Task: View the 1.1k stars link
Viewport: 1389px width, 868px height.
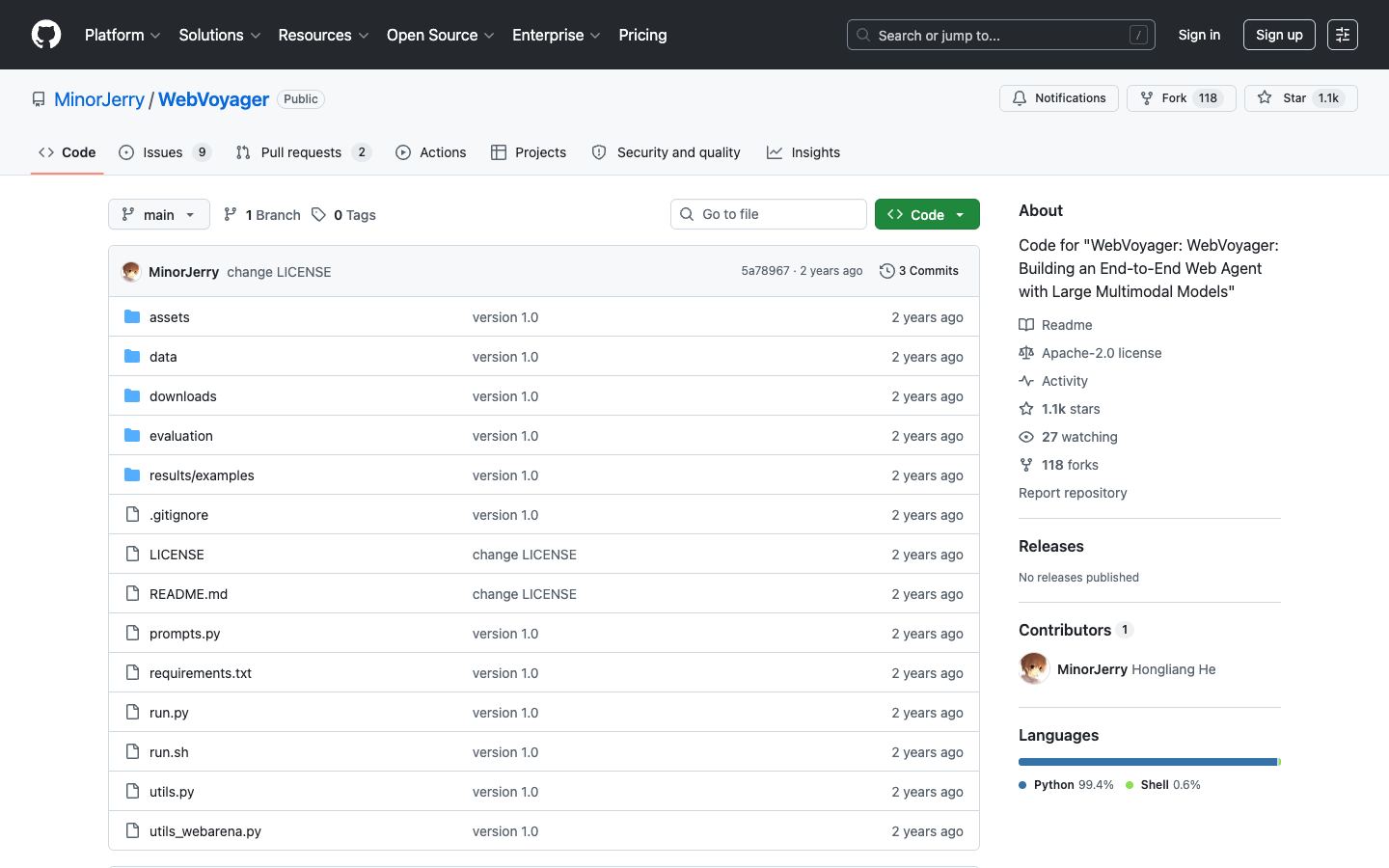Action: coord(1059,409)
